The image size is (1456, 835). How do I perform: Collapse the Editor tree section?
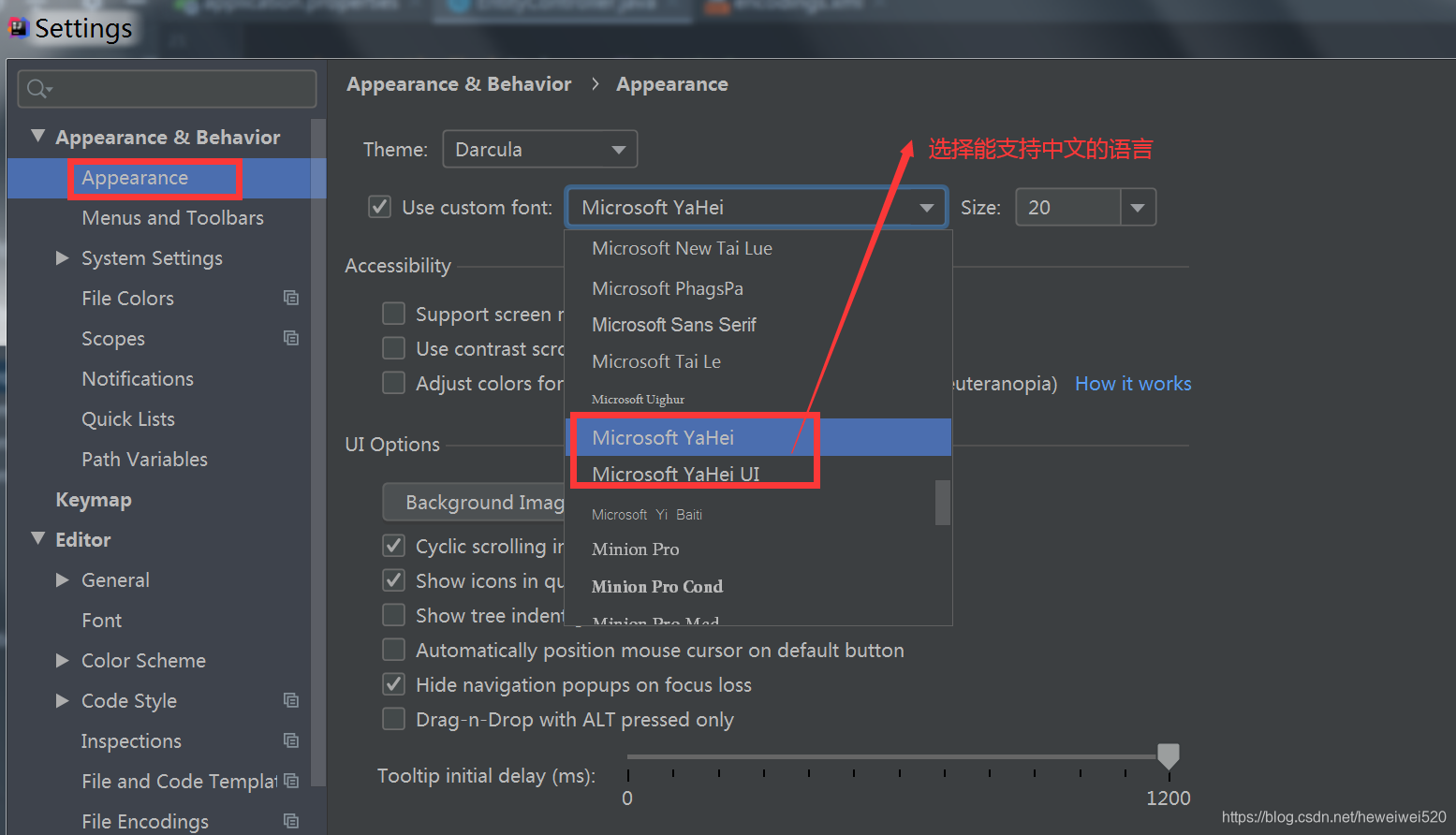[38, 539]
